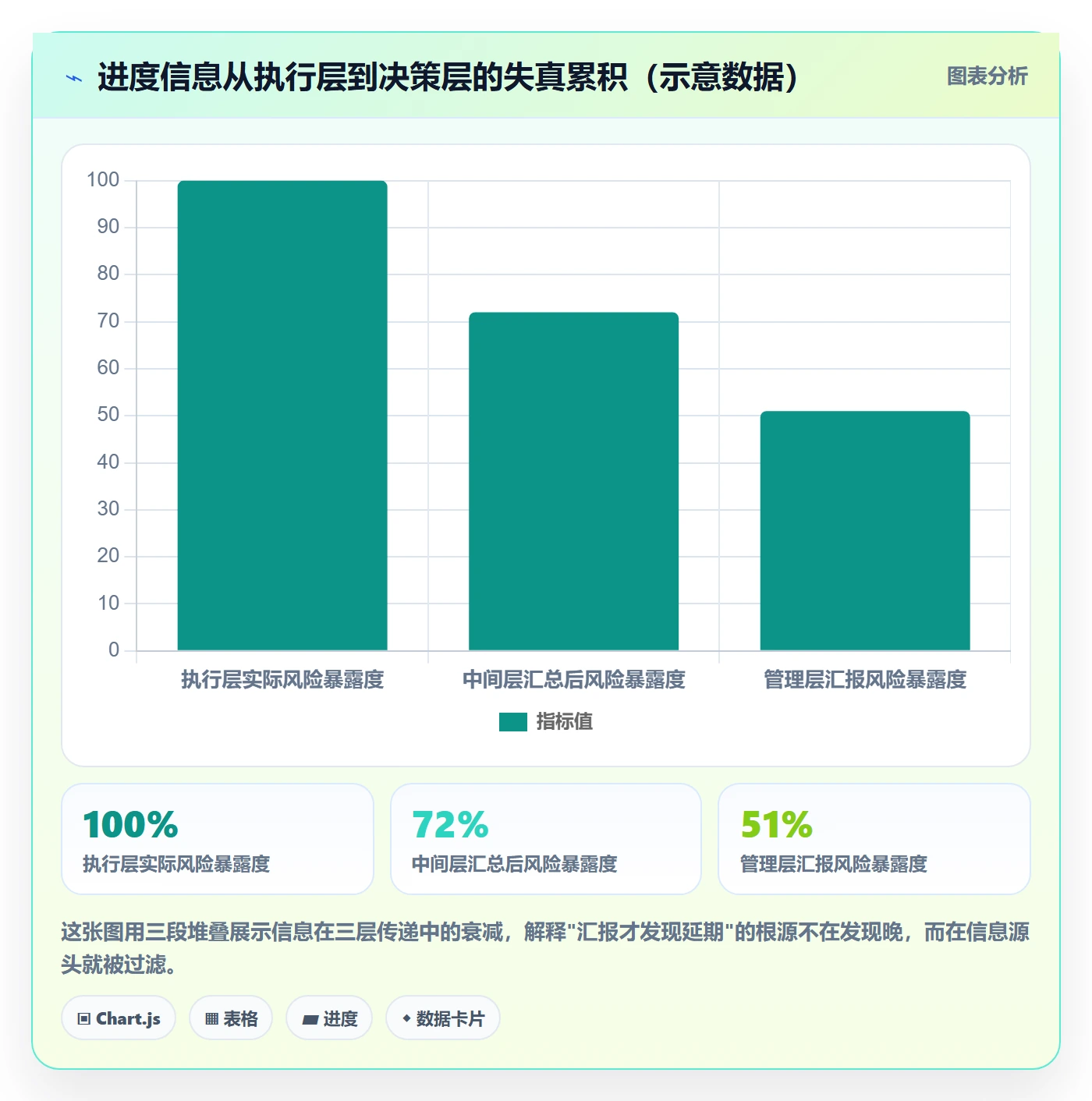This screenshot has height=1101, width=1092.
Task: Toggle the 指标值 legend color swatch
Action: point(512,722)
